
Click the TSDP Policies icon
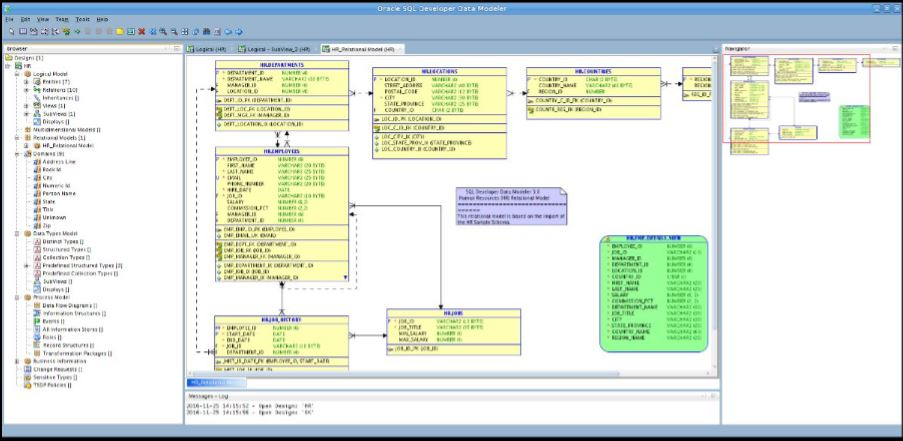tap(27, 385)
